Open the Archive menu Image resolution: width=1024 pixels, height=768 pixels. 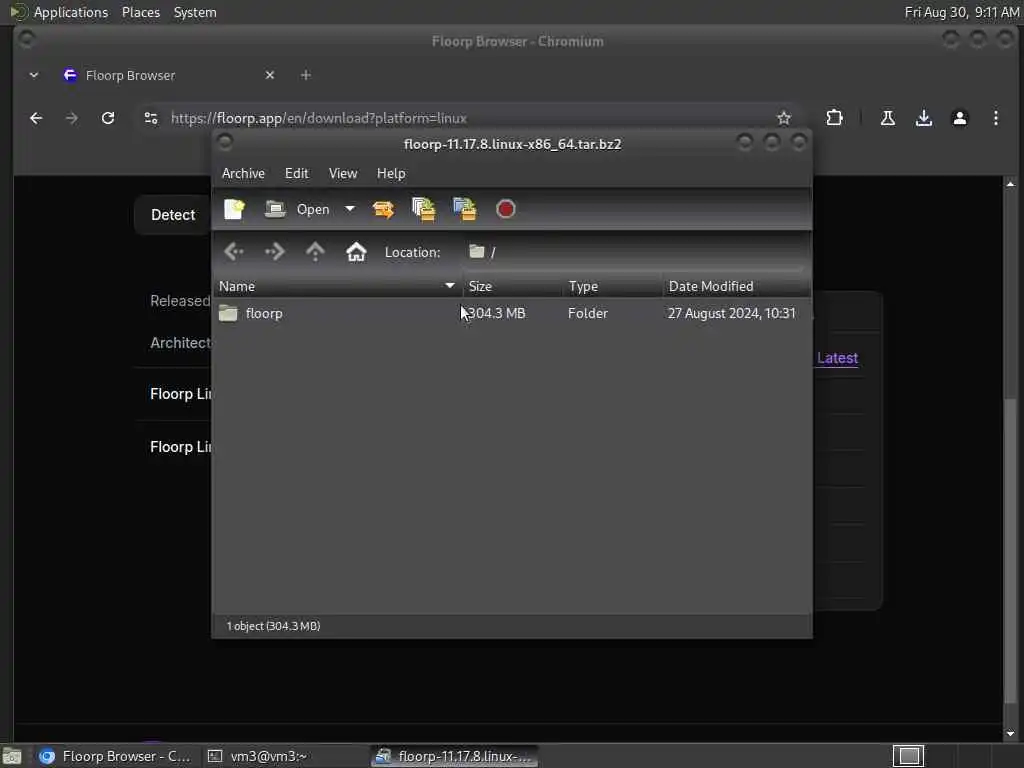[243, 173]
